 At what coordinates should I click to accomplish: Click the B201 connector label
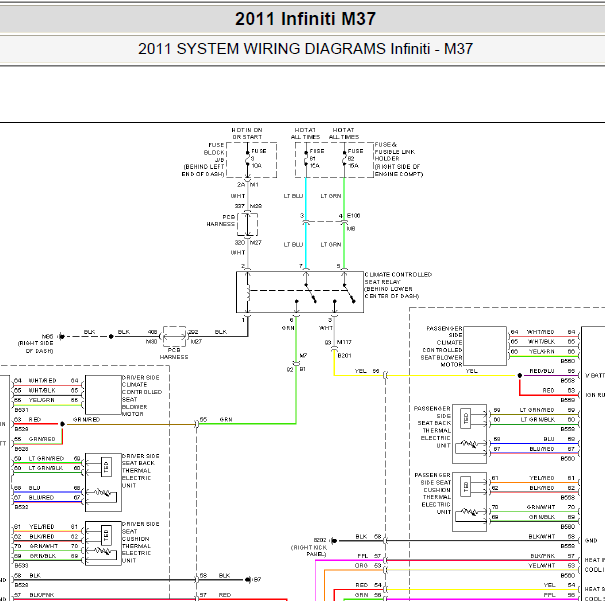pyautogui.click(x=344, y=356)
